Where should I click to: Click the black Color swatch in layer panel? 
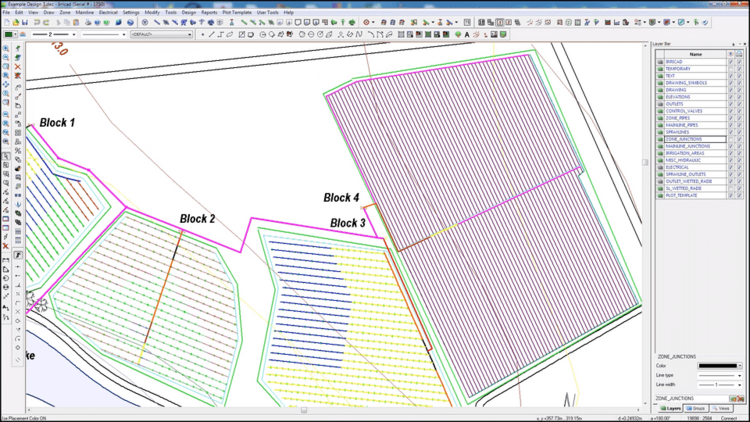pos(717,366)
